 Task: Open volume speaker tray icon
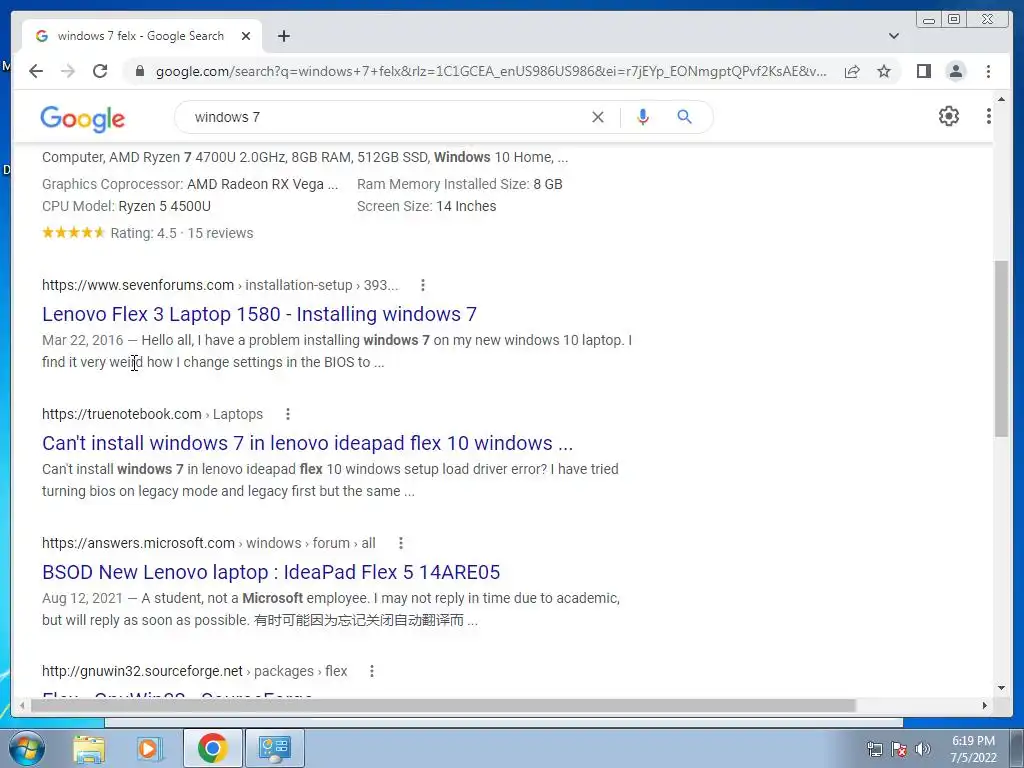pyautogui.click(x=923, y=749)
